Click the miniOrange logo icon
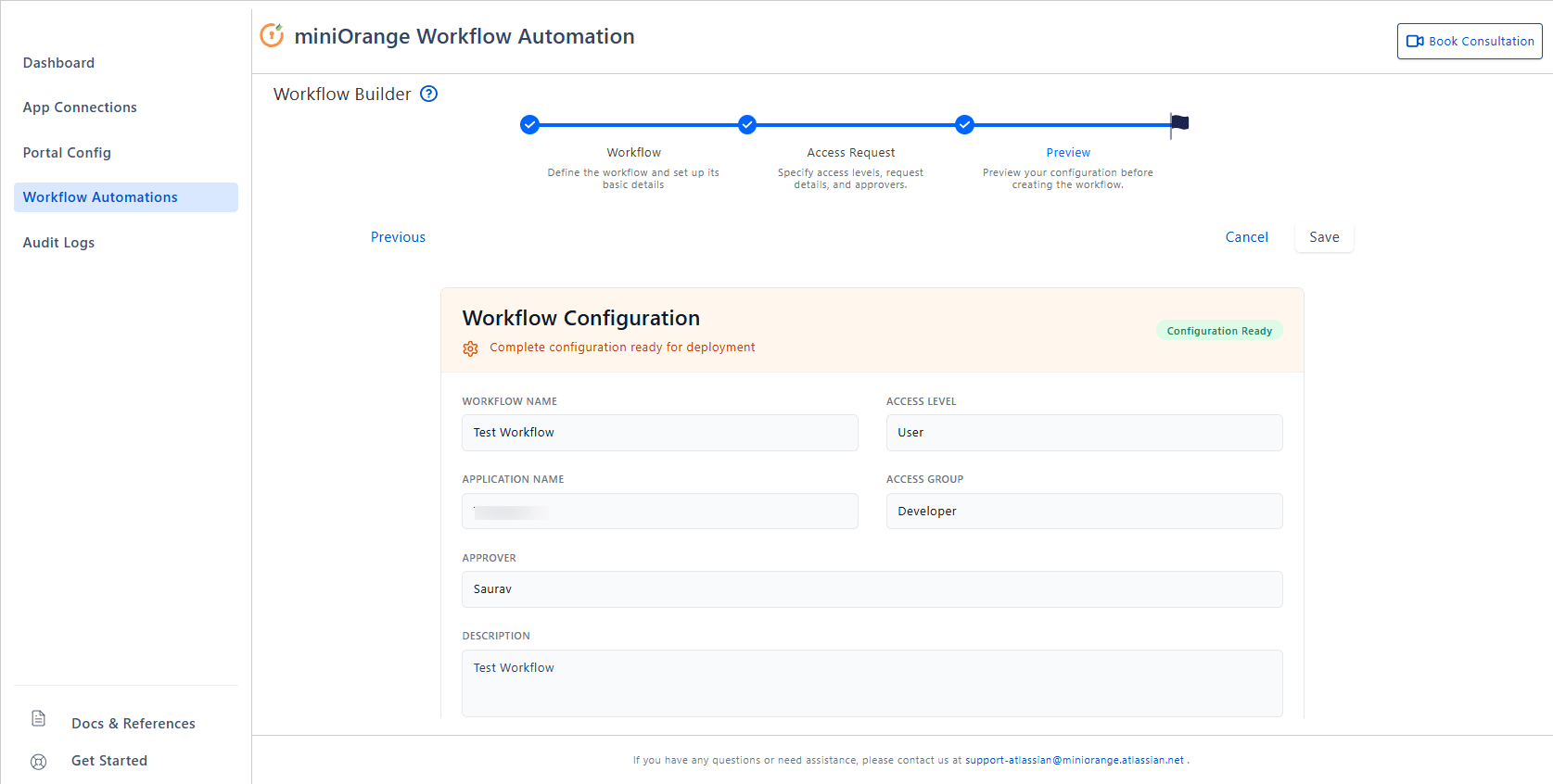This screenshot has height=784, width=1553. pos(272,35)
